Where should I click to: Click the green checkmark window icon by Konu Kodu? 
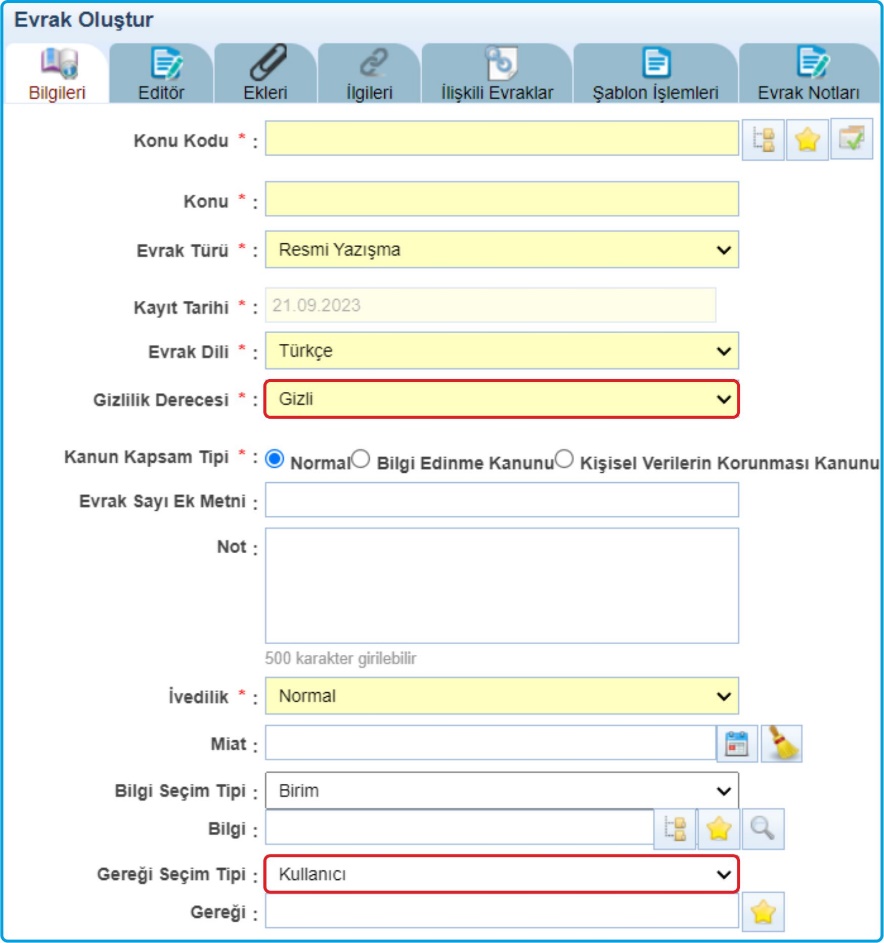852,139
